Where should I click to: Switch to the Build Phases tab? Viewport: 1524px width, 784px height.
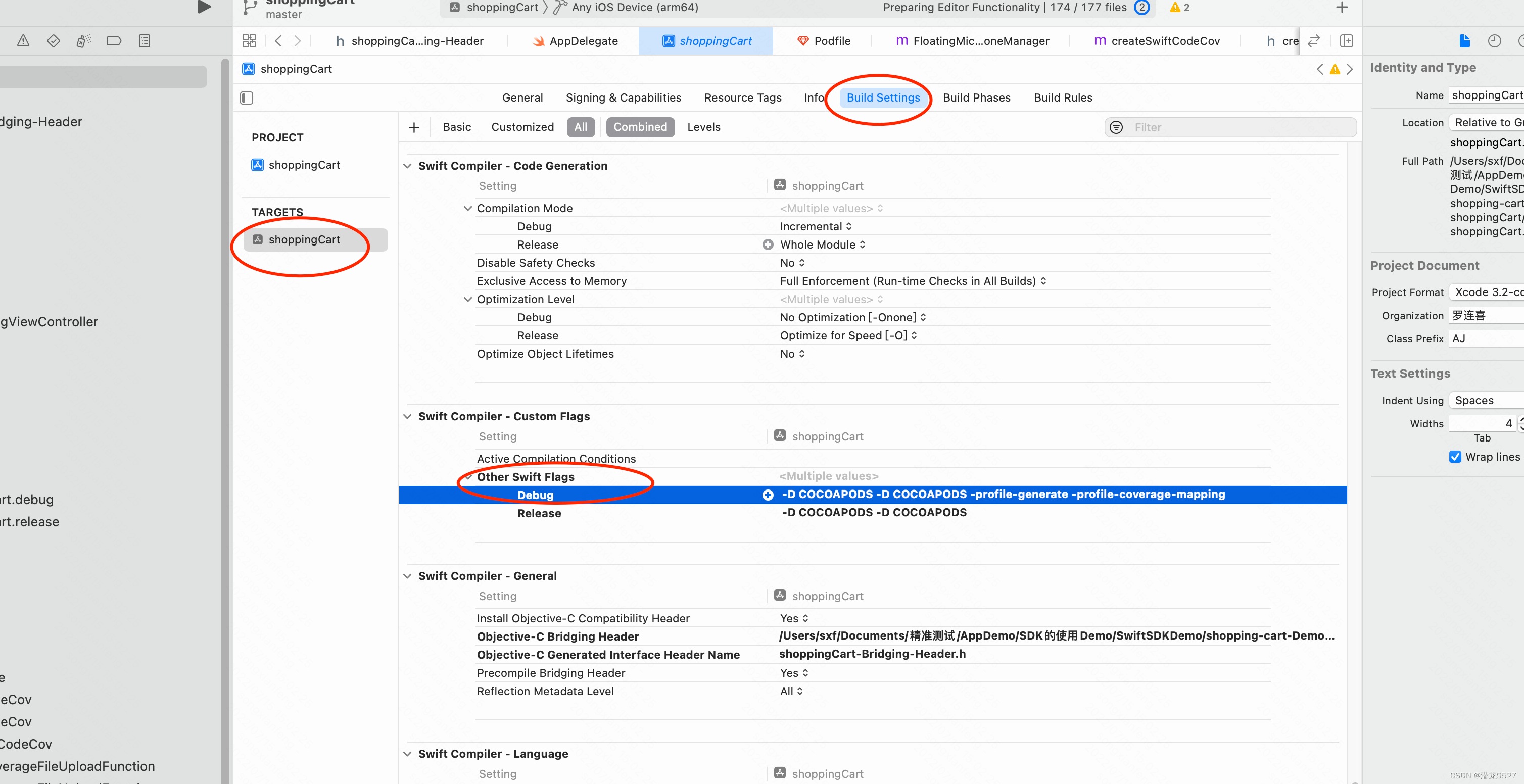pyautogui.click(x=976, y=97)
